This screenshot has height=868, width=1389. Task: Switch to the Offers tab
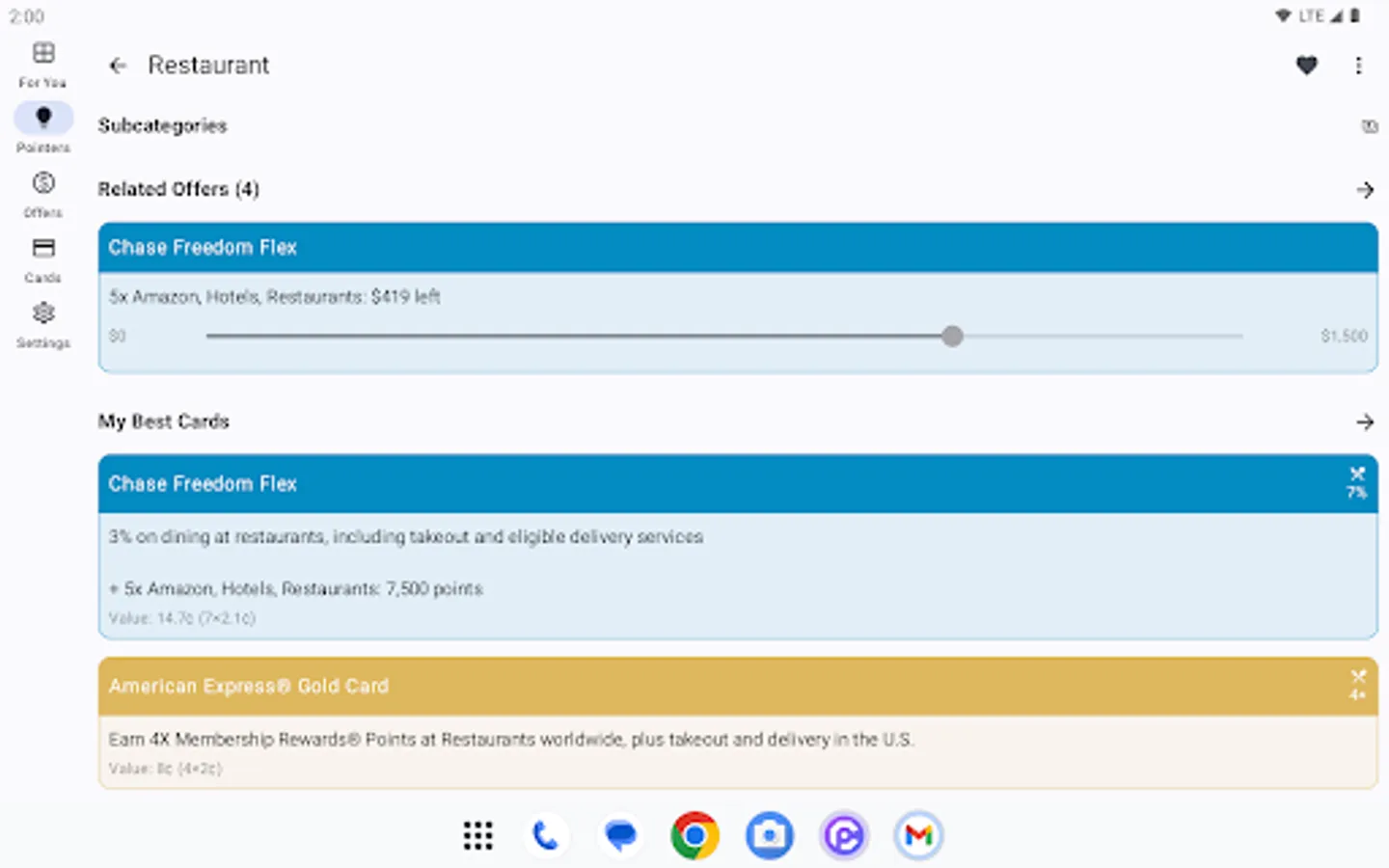tap(43, 194)
